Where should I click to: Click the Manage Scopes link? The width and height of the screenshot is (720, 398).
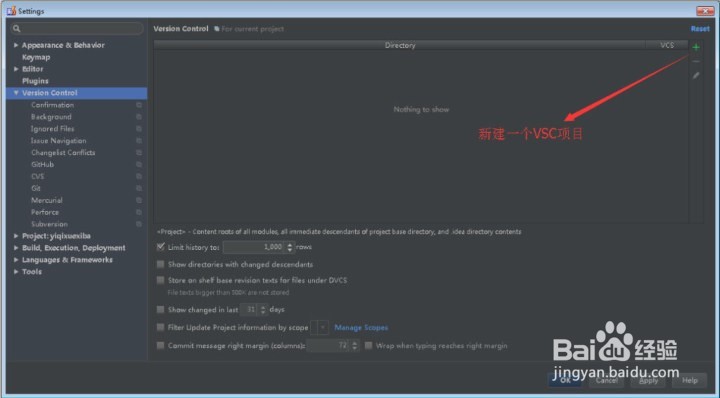[361, 327]
